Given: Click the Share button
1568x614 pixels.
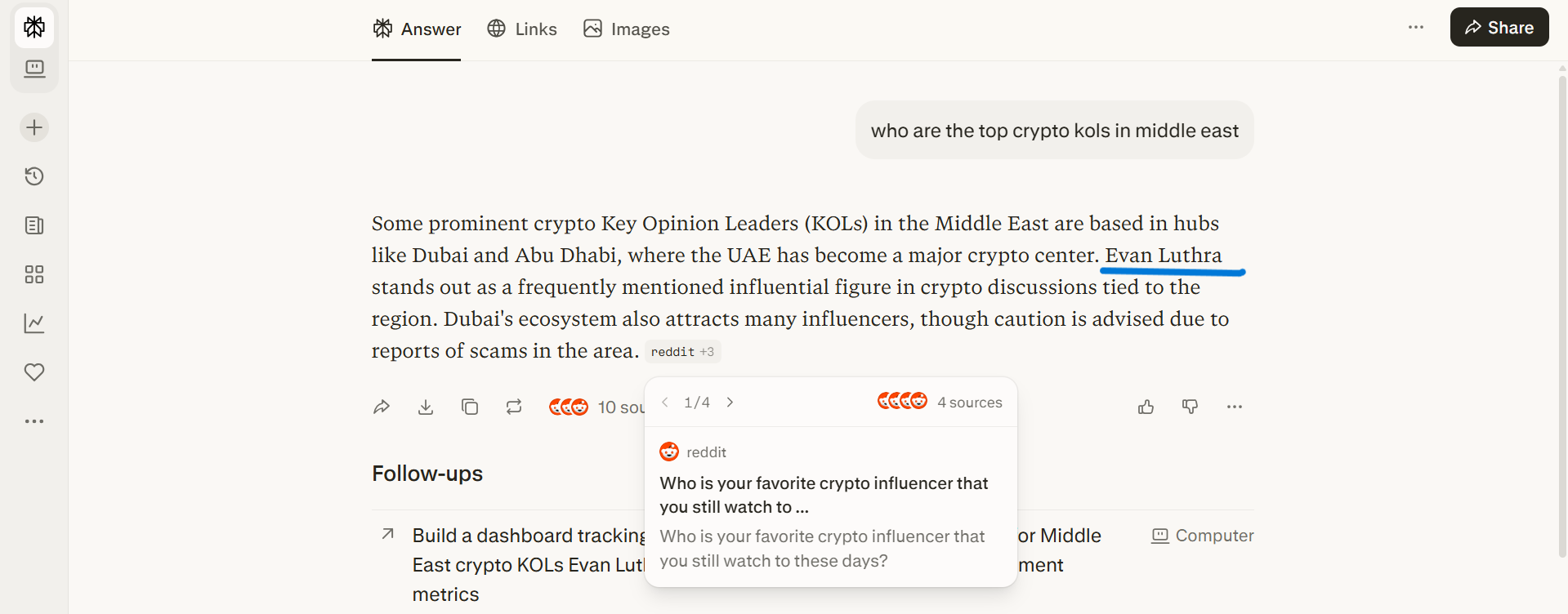Looking at the screenshot, I should 1499,27.
